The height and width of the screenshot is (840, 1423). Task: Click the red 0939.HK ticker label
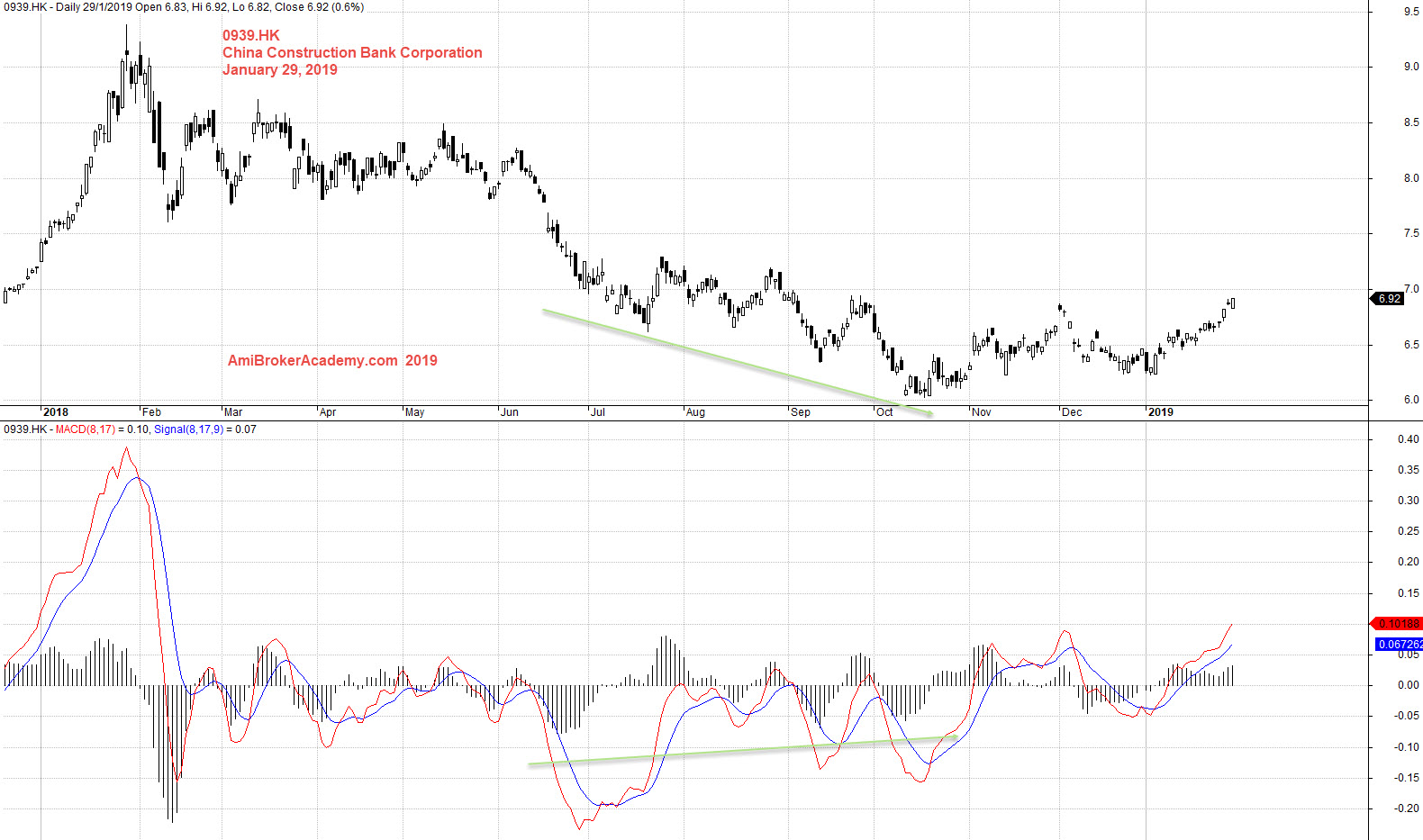click(251, 35)
